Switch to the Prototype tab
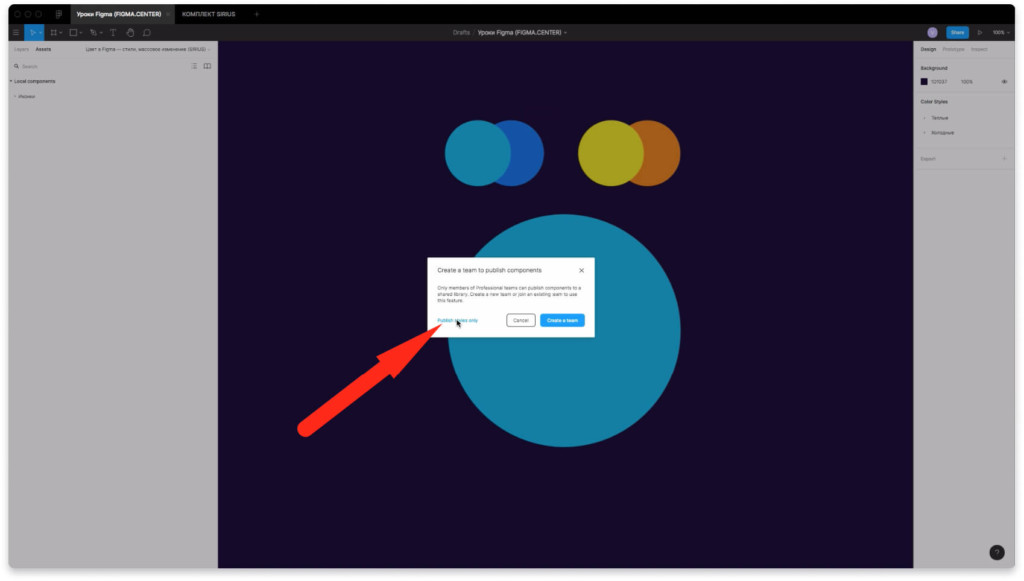Screen dimensions: 1024x581 click(953, 49)
